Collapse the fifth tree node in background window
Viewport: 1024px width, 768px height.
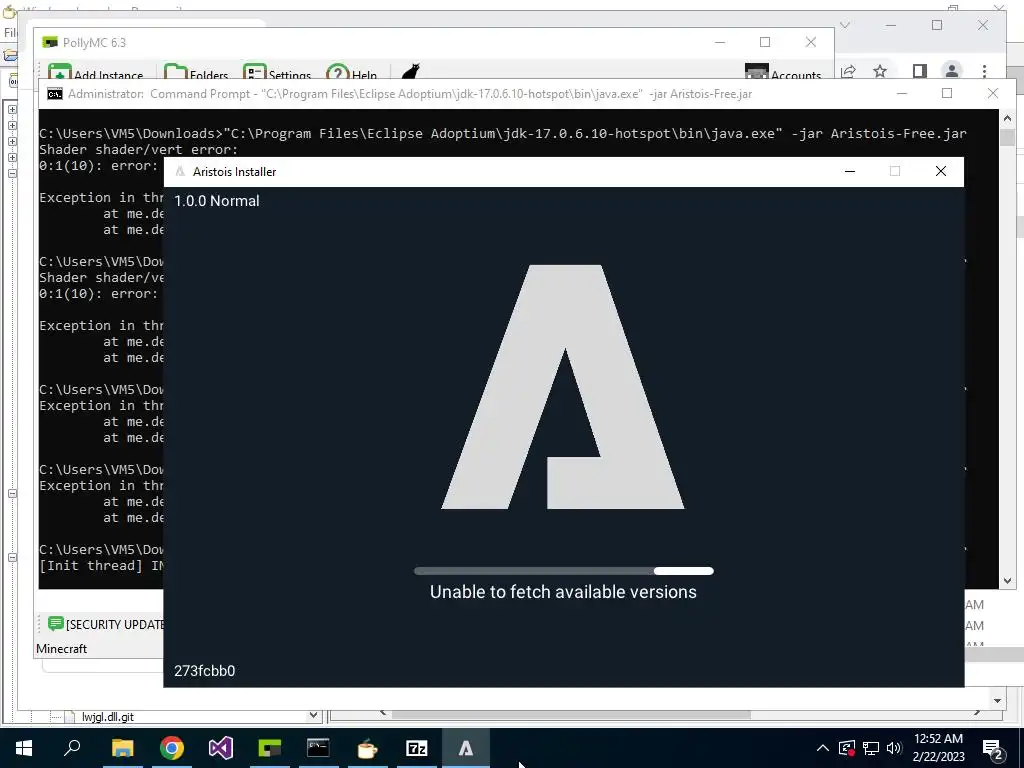coord(12,173)
